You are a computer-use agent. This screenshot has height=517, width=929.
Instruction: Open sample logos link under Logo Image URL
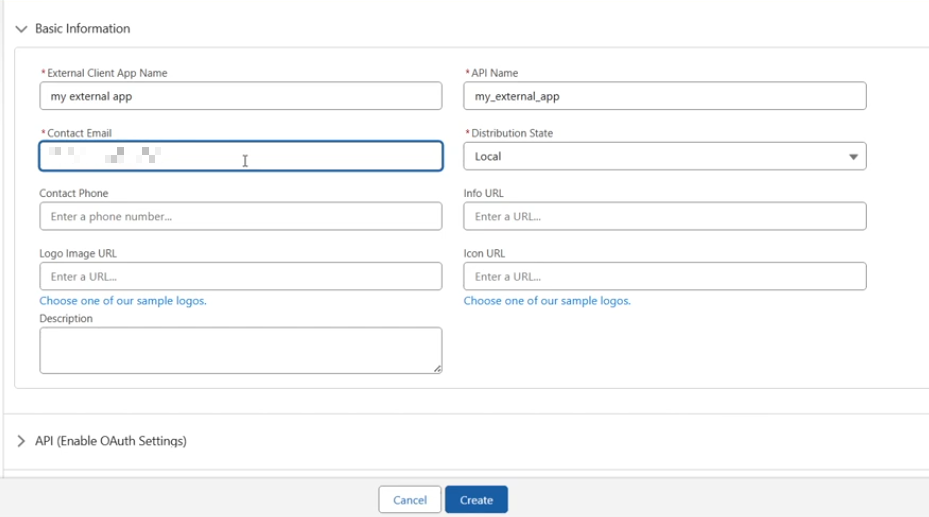[123, 300]
